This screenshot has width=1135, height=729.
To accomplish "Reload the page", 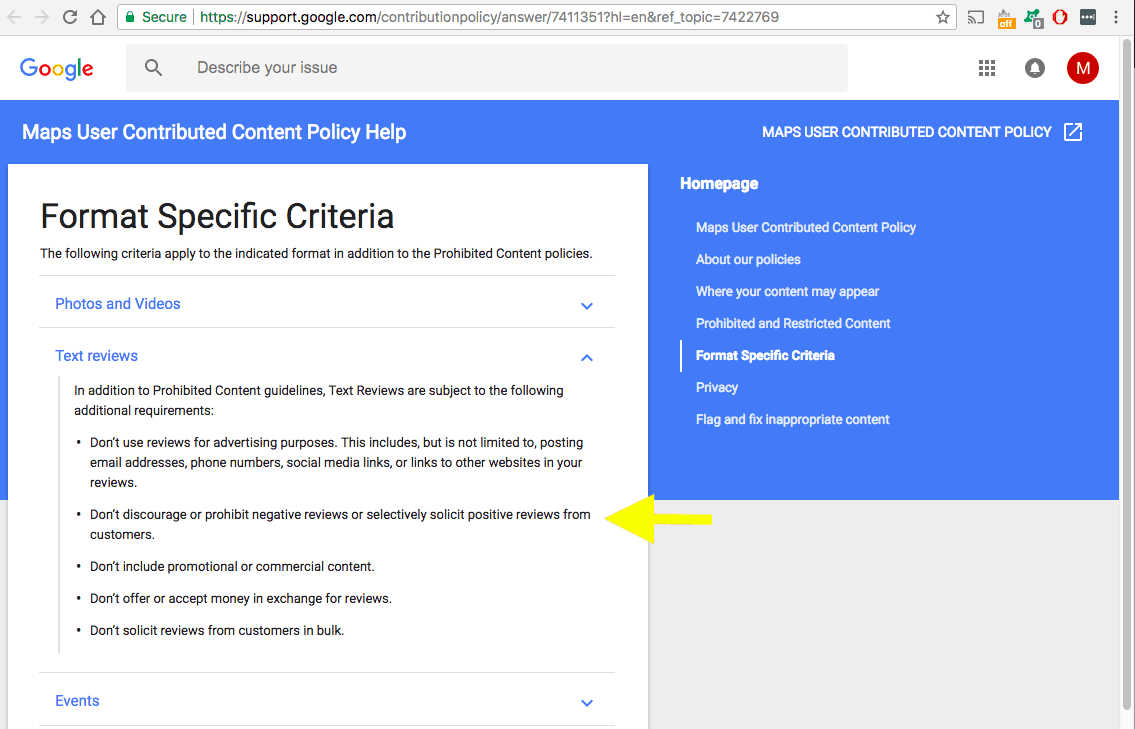I will 70,17.
